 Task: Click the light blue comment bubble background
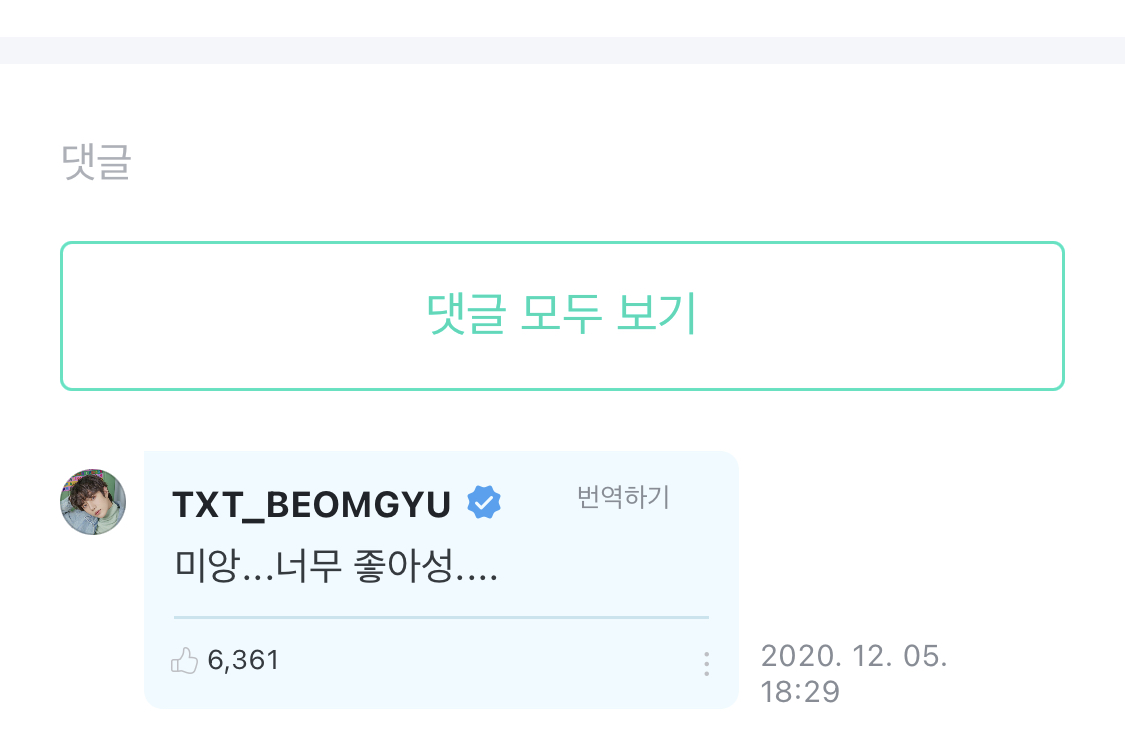pyautogui.click(x=441, y=580)
